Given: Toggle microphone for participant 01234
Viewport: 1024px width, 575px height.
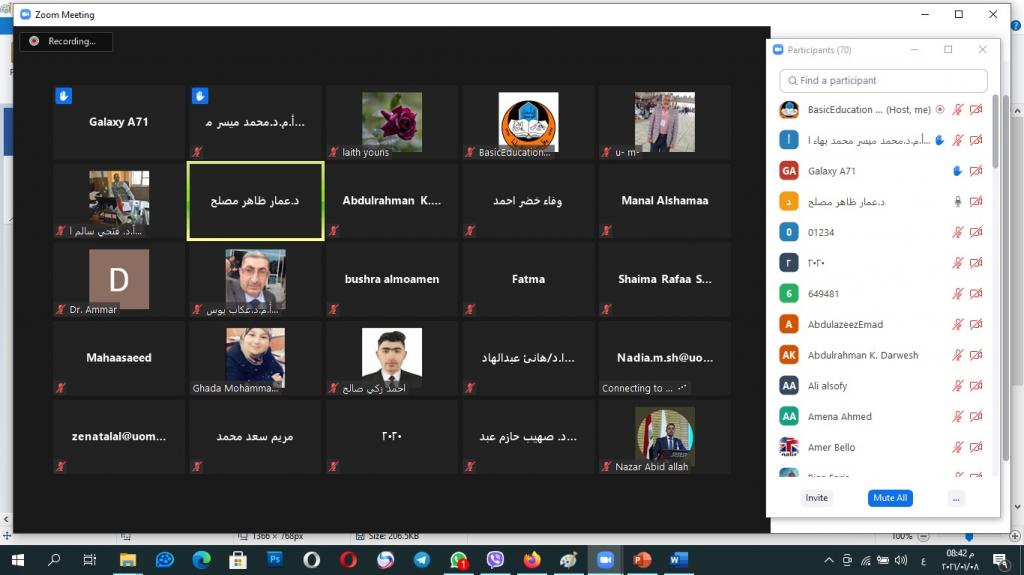Looking at the screenshot, I should point(957,233).
